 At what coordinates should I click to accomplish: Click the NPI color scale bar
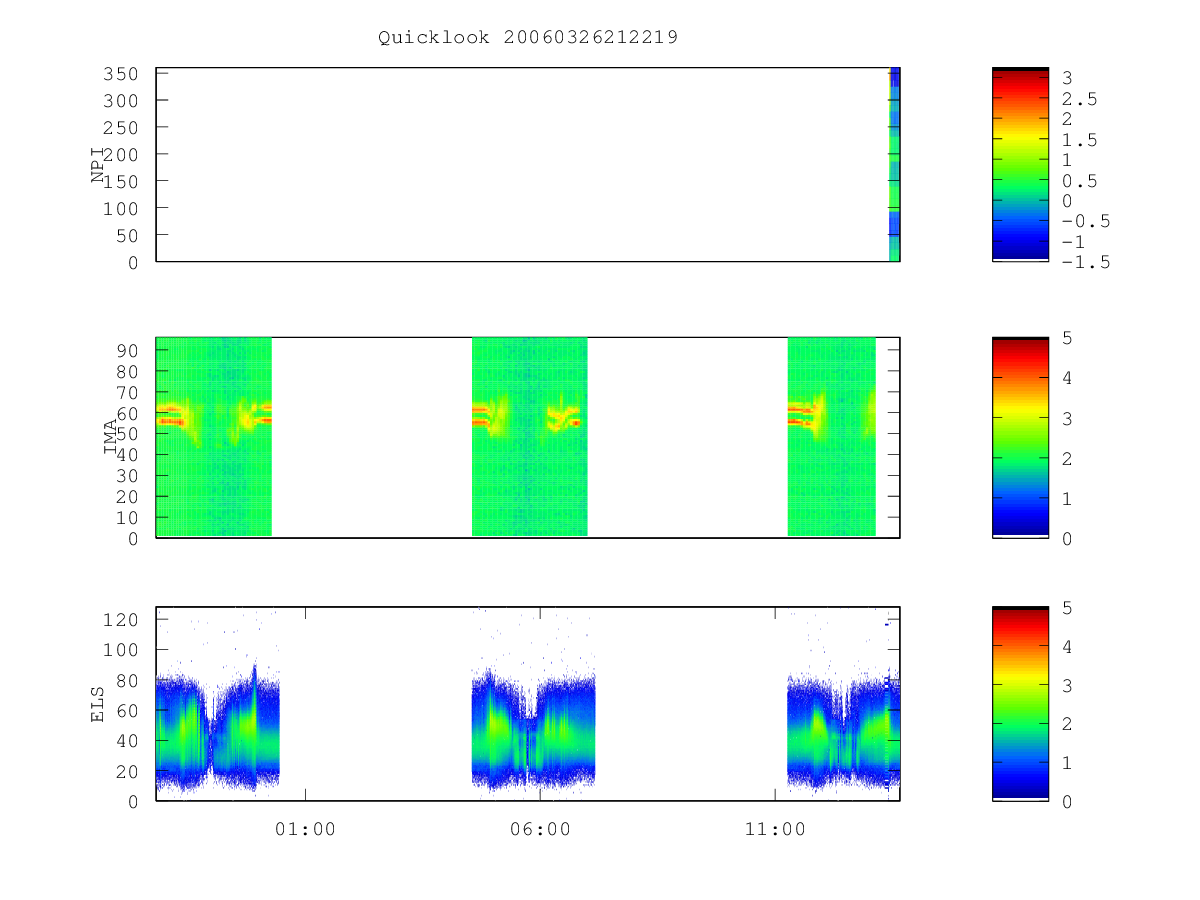click(x=1020, y=164)
